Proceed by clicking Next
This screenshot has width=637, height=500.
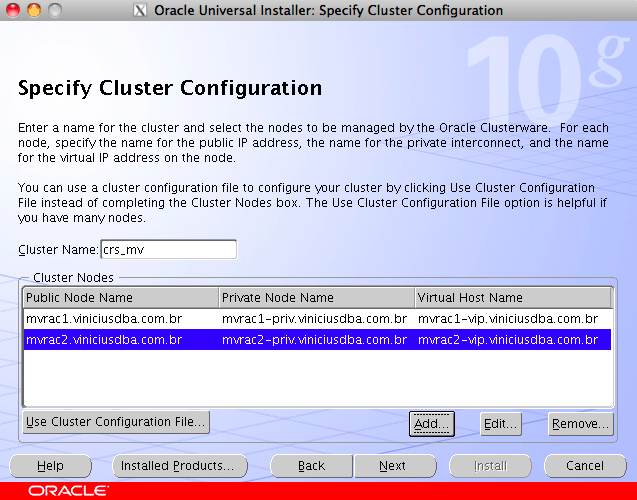[x=392, y=466]
